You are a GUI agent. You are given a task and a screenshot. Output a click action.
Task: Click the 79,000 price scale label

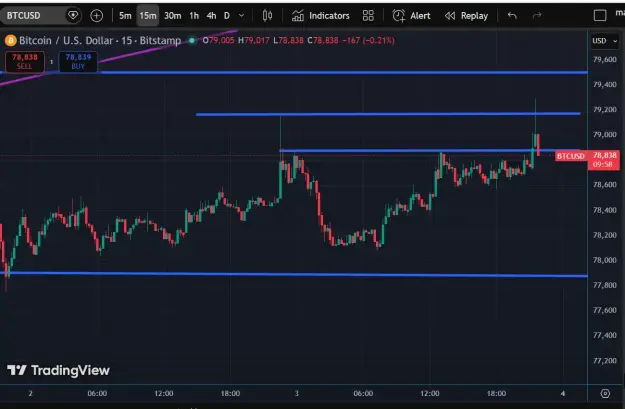pyautogui.click(x=605, y=135)
